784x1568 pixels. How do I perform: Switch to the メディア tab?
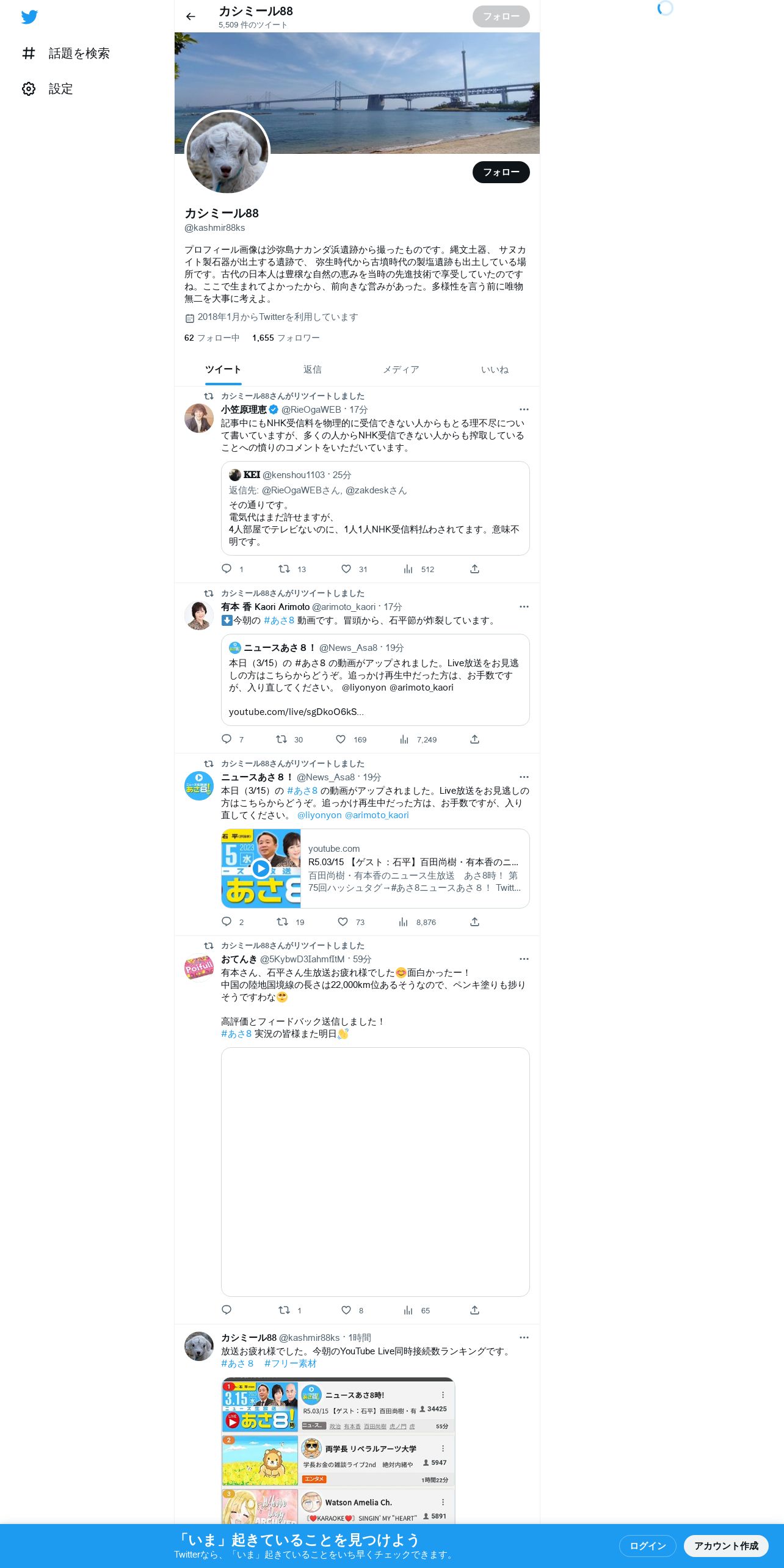tap(401, 369)
